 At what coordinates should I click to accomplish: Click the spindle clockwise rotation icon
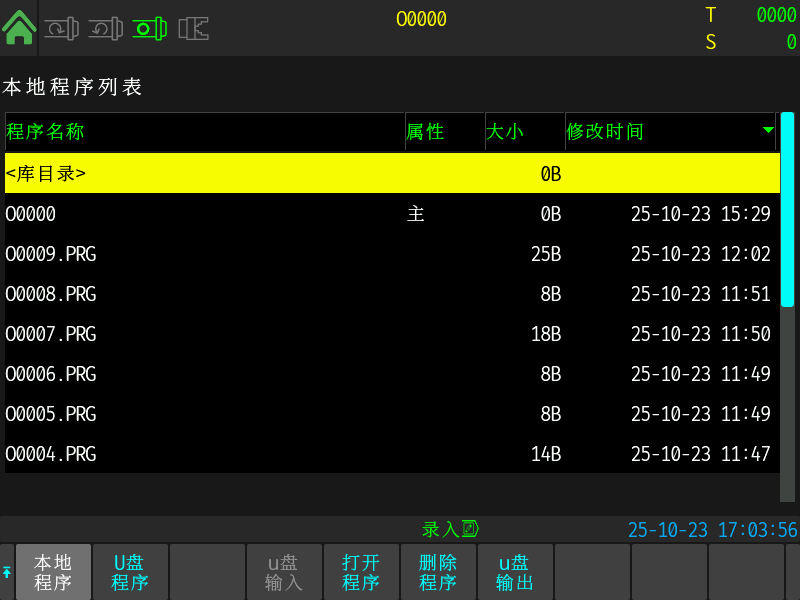[60, 29]
